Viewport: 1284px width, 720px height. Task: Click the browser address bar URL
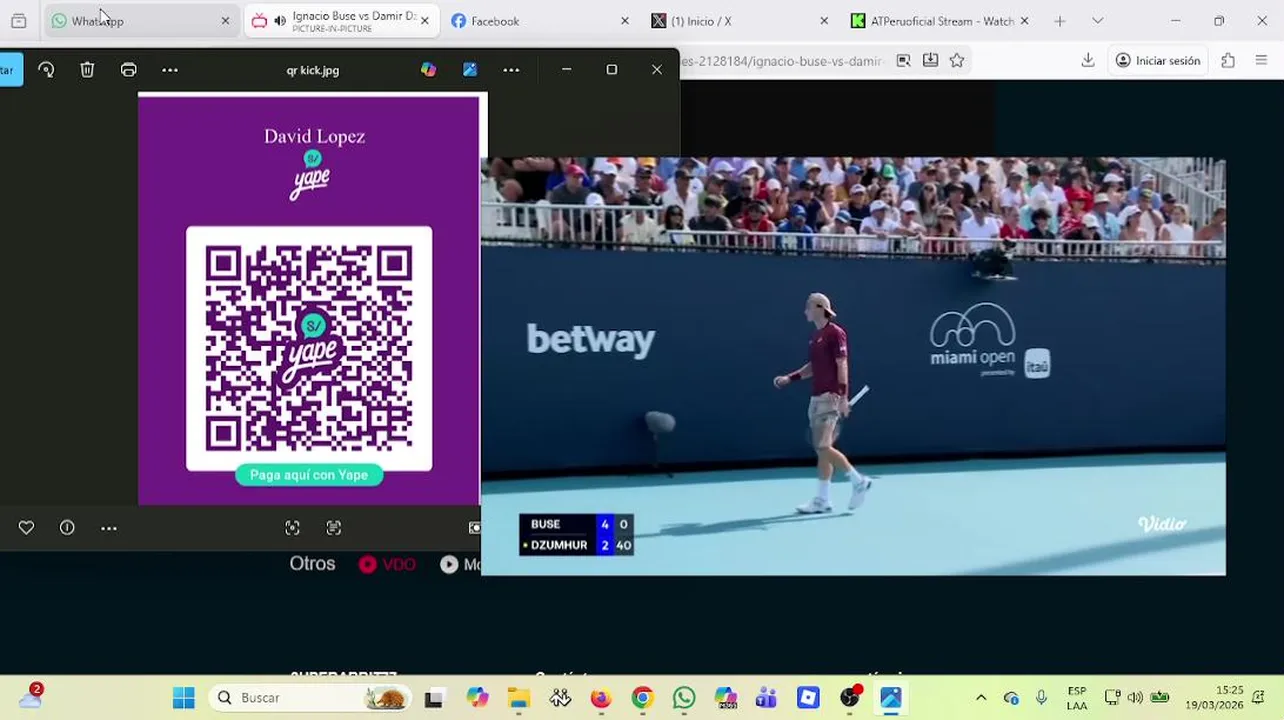tap(783, 61)
